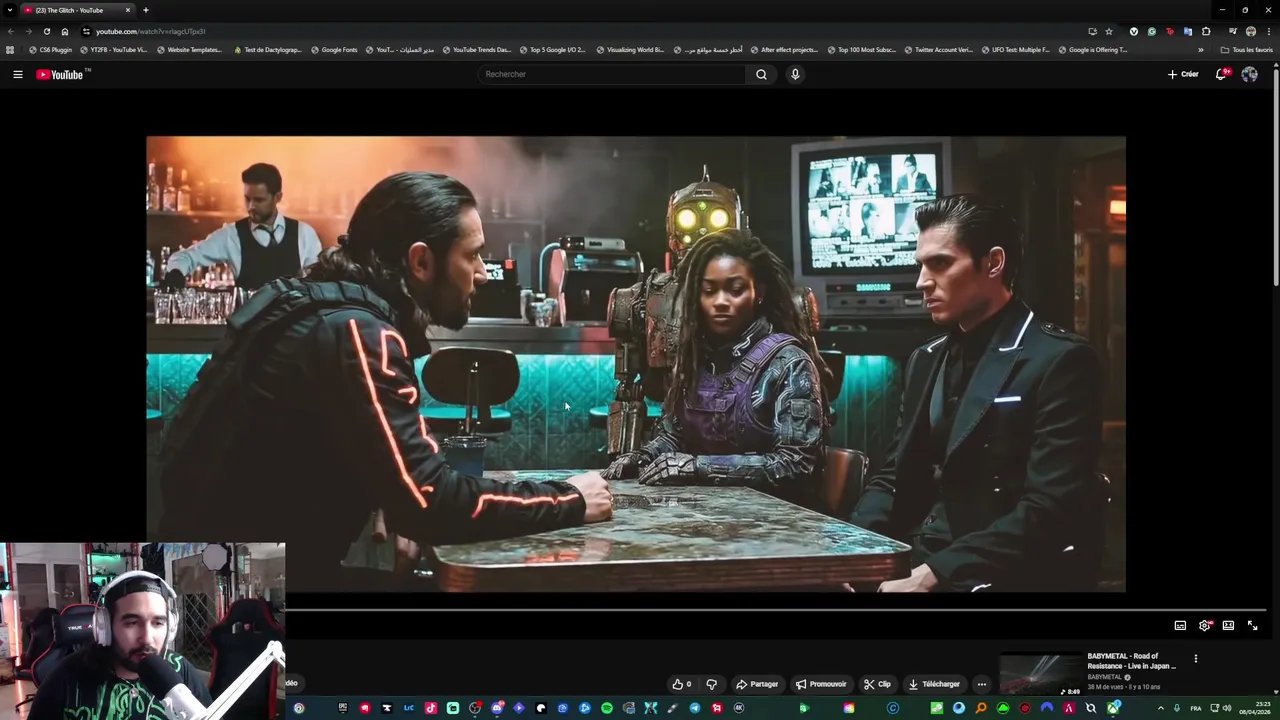
Task: Open the Tous les favoris folder
Action: point(1246,49)
